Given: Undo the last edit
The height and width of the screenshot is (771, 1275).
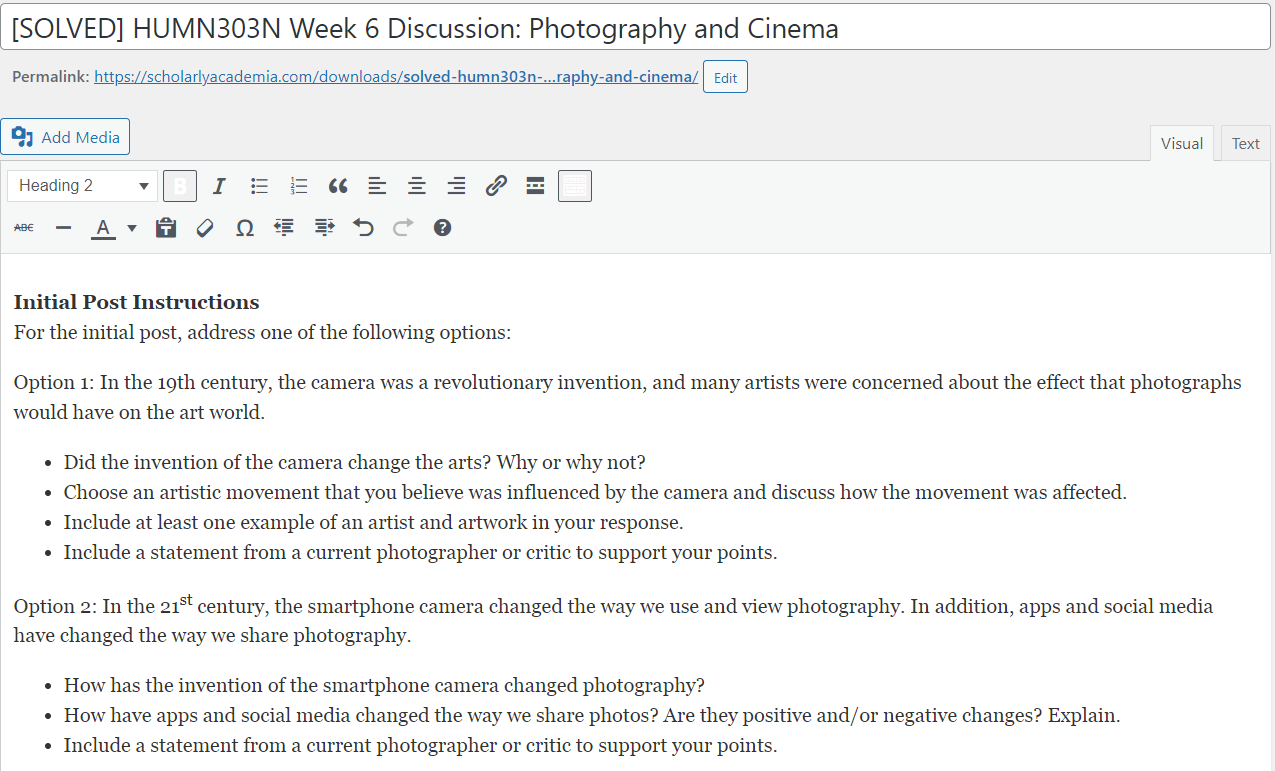Looking at the screenshot, I should coord(363,228).
